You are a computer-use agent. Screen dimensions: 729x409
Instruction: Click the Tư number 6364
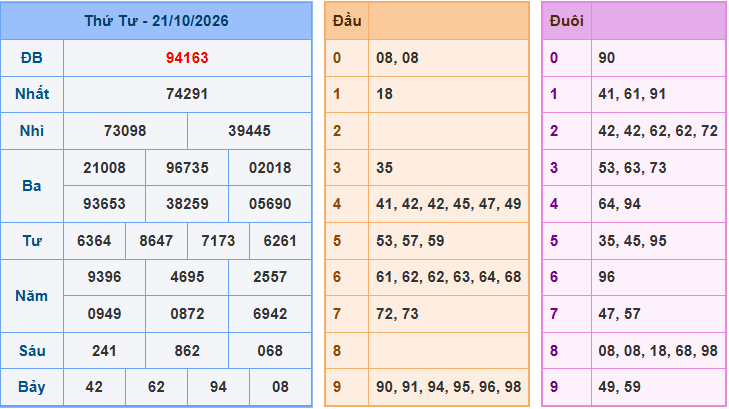pos(94,241)
